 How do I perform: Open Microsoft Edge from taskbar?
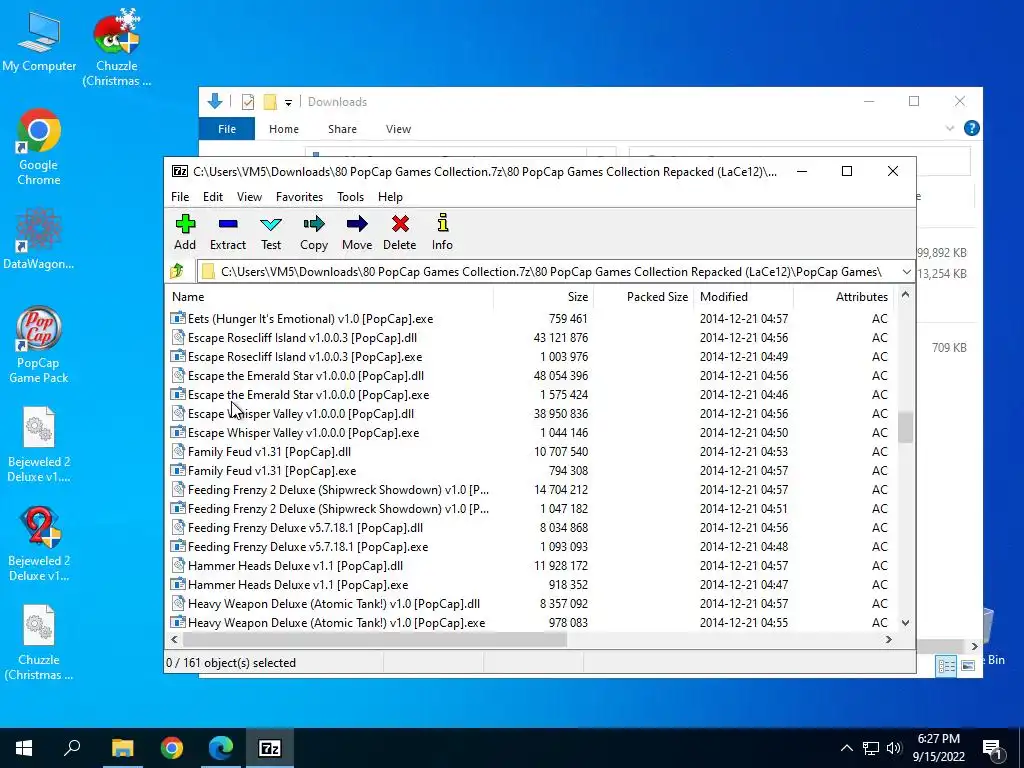tap(221, 748)
